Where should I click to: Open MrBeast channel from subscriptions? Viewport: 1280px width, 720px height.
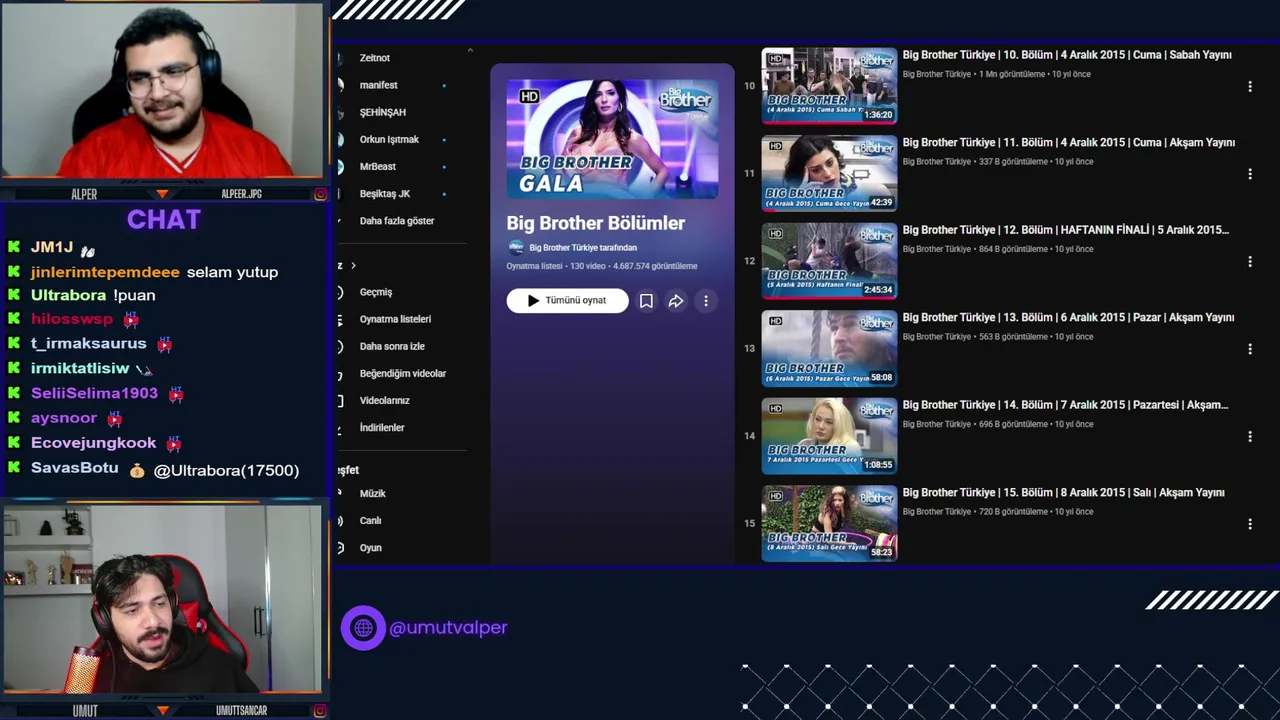[378, 167]
